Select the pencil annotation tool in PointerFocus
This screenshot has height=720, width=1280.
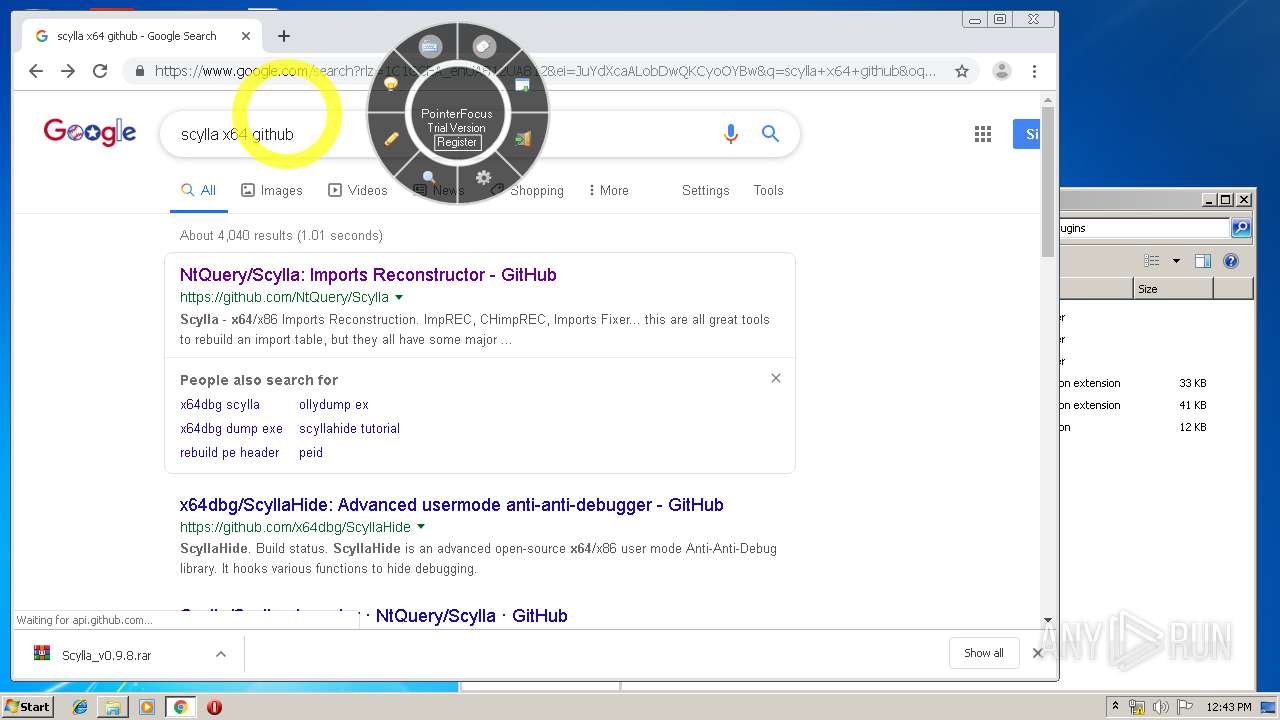(392, 139)
